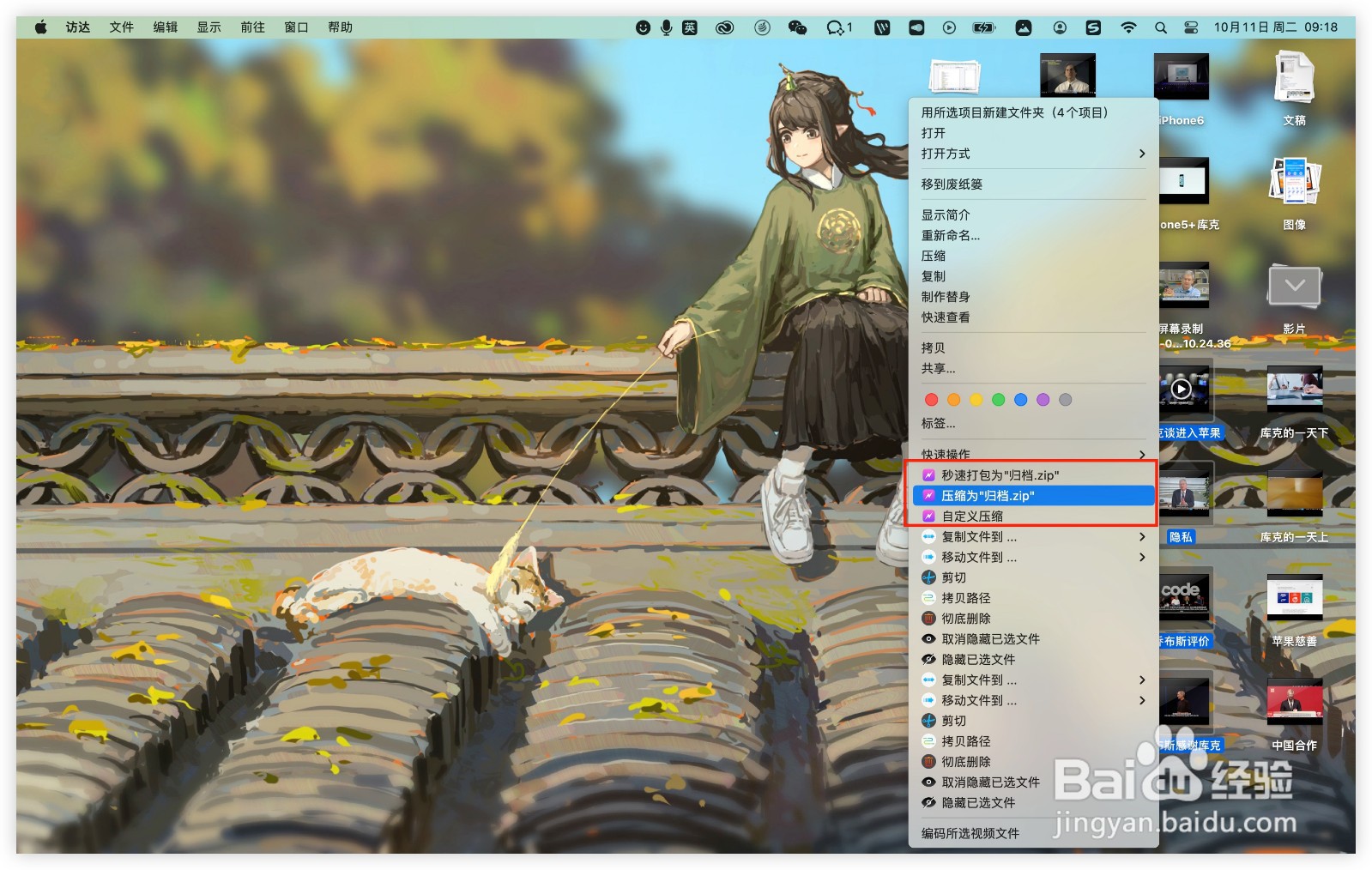Open the Wi-Fi status menu
The width and height of the screenshot is (1372, 870).
(1128, 27)
